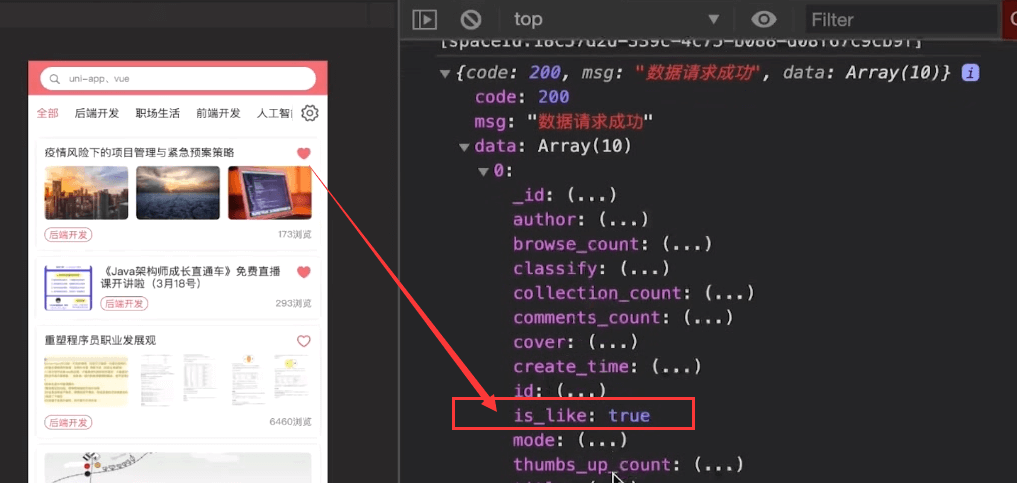Switch to the 职场生活 tab

tap(158, 113)
